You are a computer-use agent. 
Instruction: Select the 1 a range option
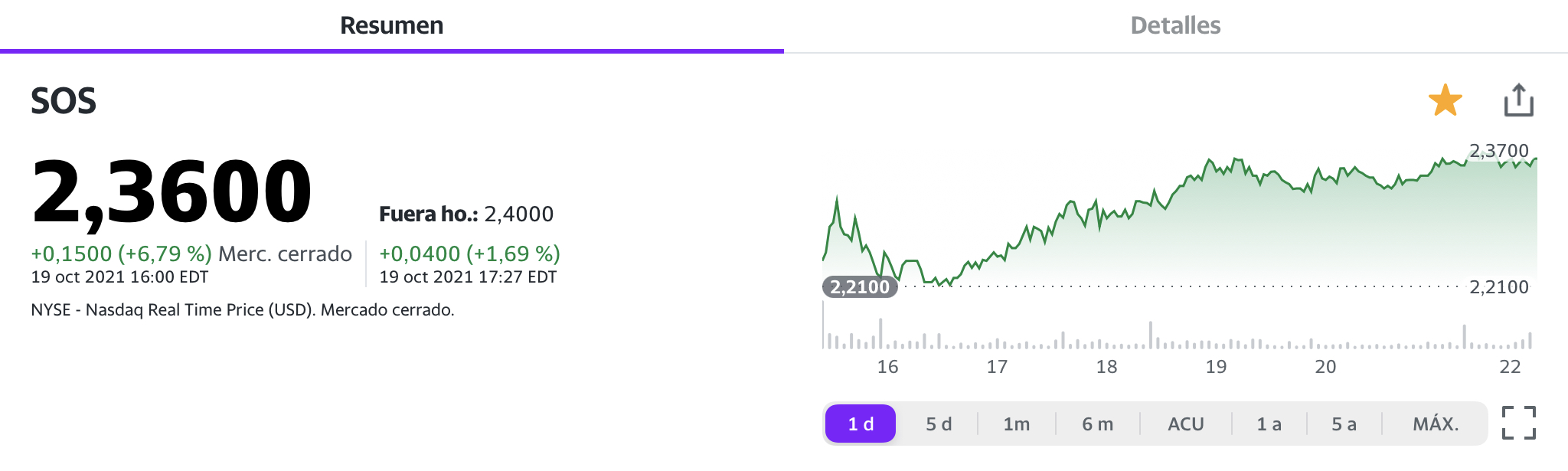tap(1269, 424)
